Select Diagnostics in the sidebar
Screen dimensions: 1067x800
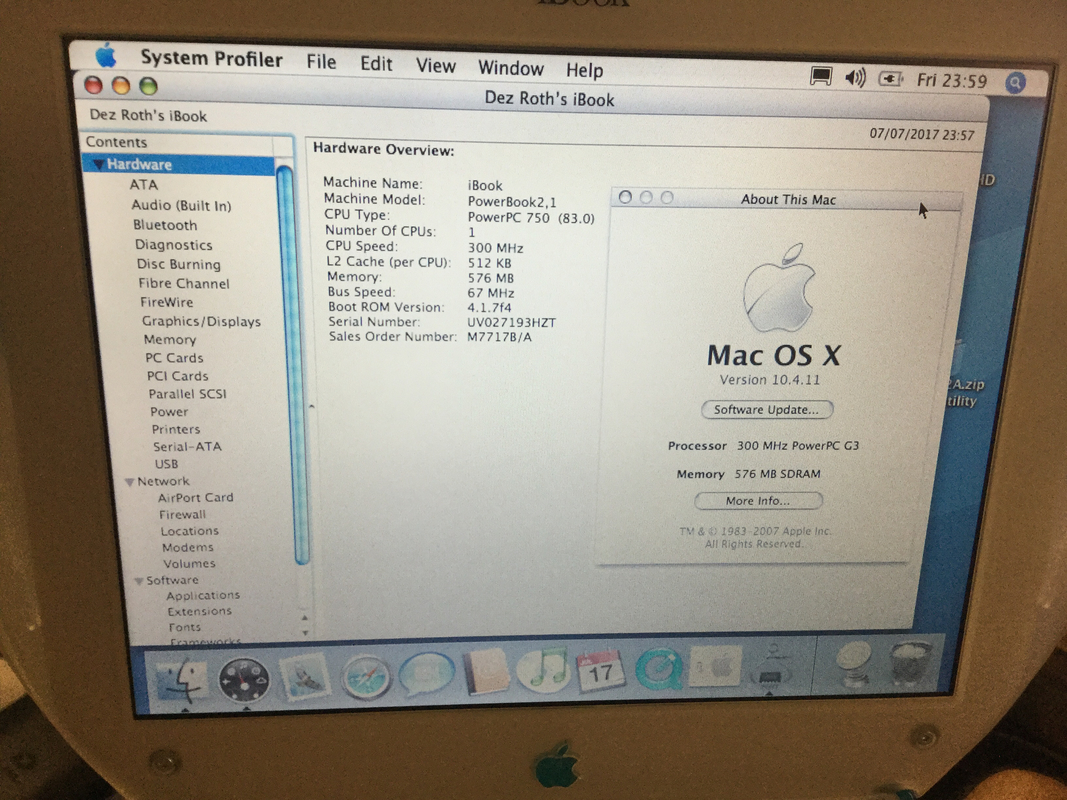coord(174,244)
